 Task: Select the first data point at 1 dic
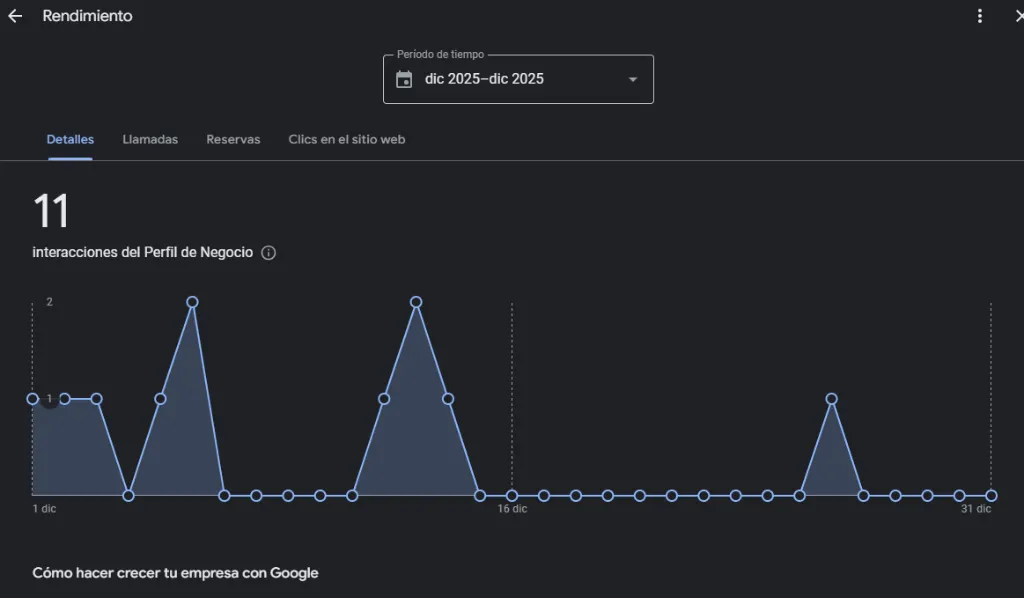tap(33, 399)
